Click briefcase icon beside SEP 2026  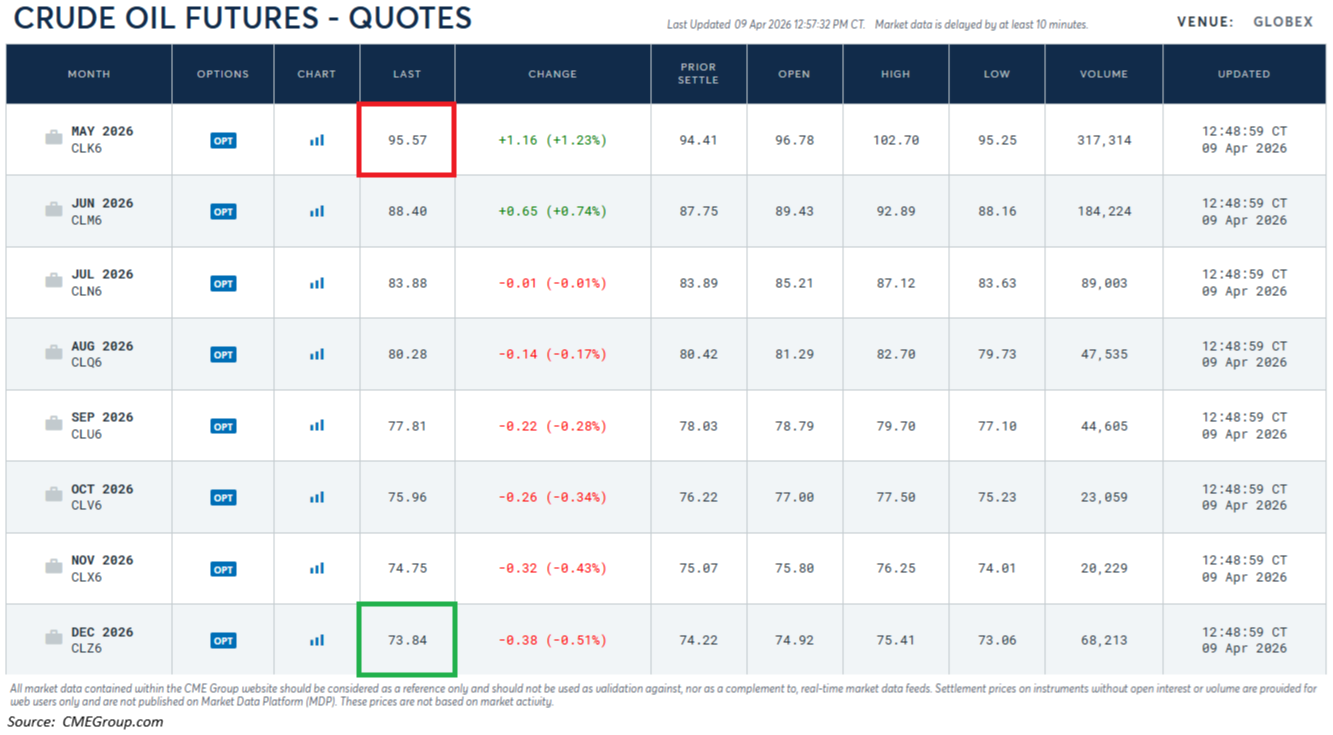click(x=54, y=424)
